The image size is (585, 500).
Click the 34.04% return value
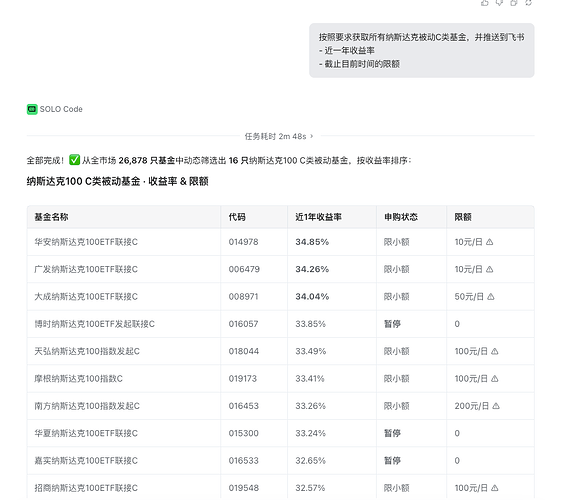point(312,297)
